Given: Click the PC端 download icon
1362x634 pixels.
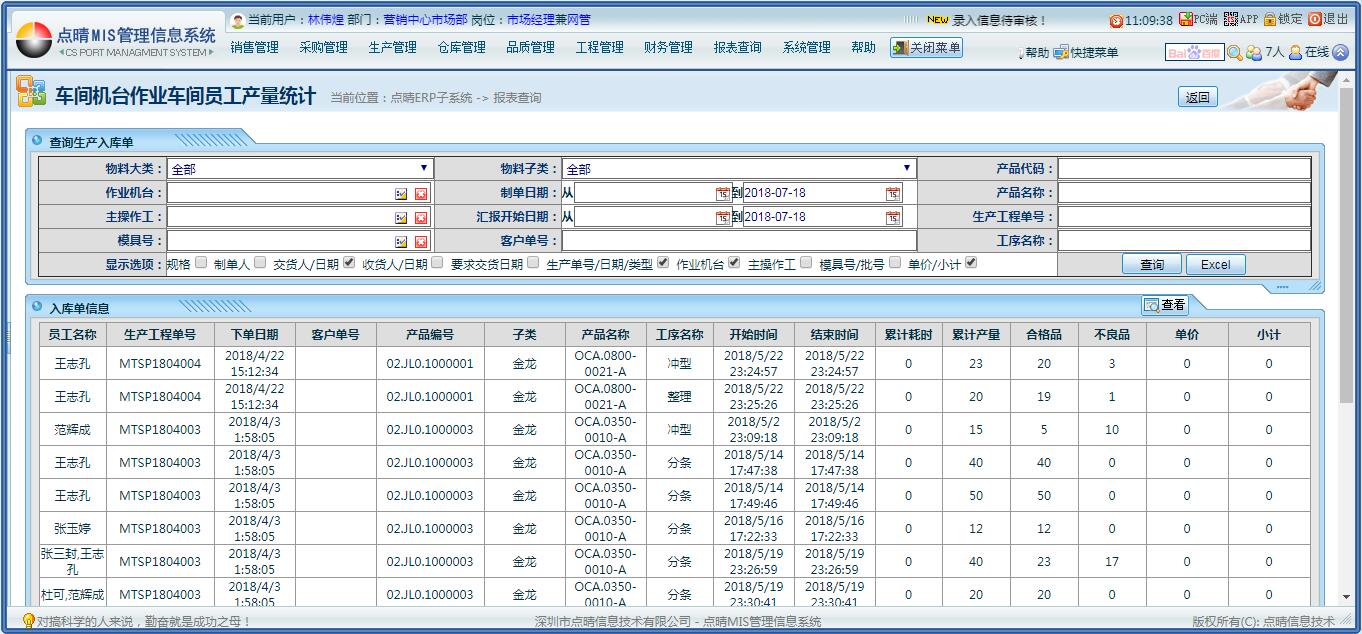Looking at the screenshot, I should (x=1187, y=19).
